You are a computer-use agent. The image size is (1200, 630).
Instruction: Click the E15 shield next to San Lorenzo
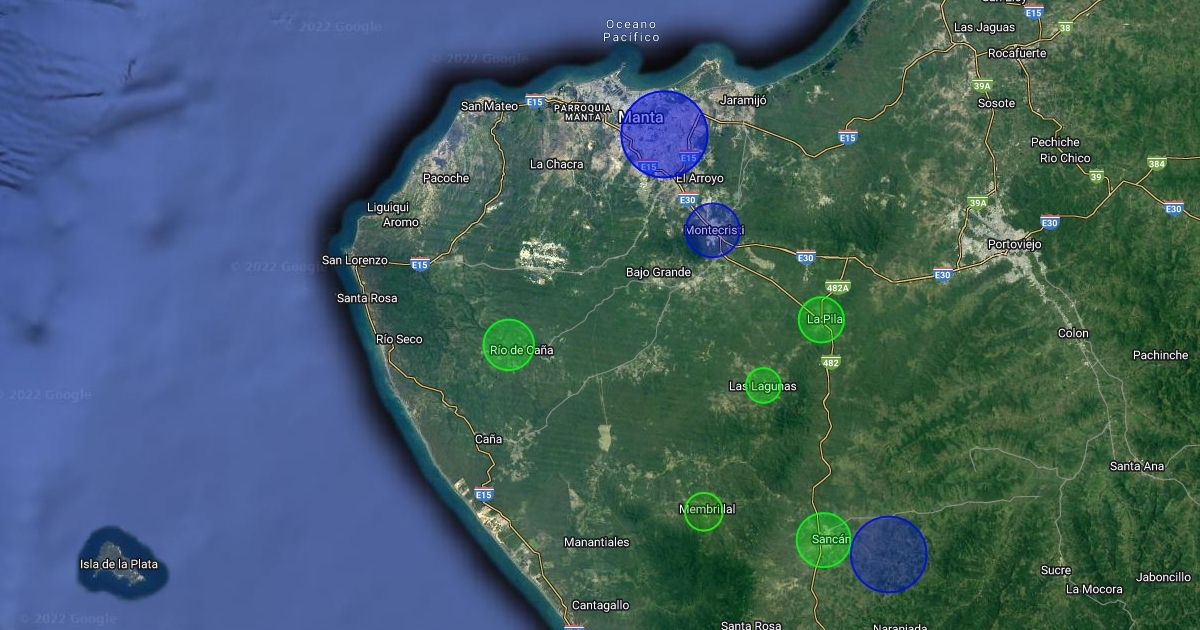coord(420,265)
